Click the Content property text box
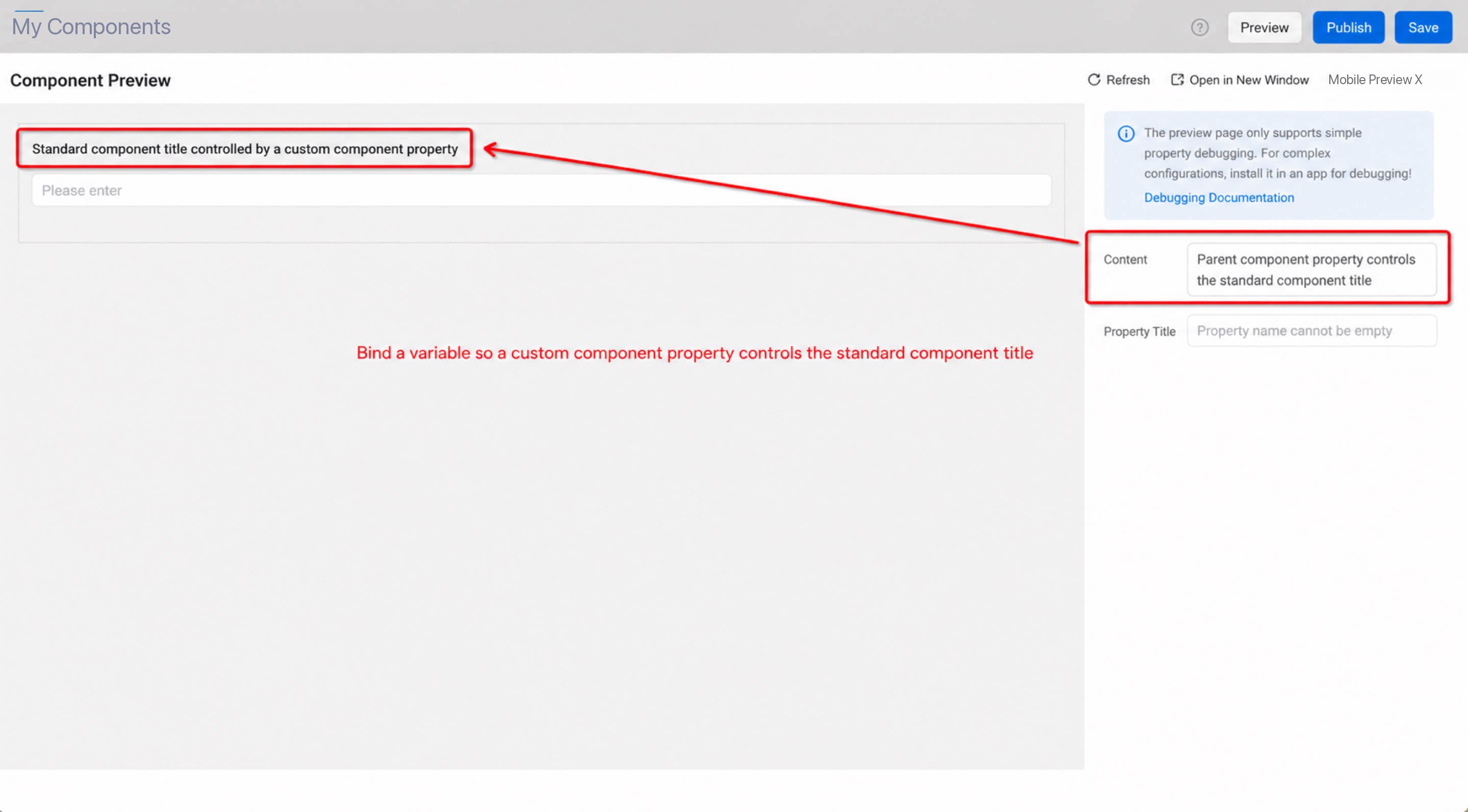 pyautogui.click(x=1311, y=269)
